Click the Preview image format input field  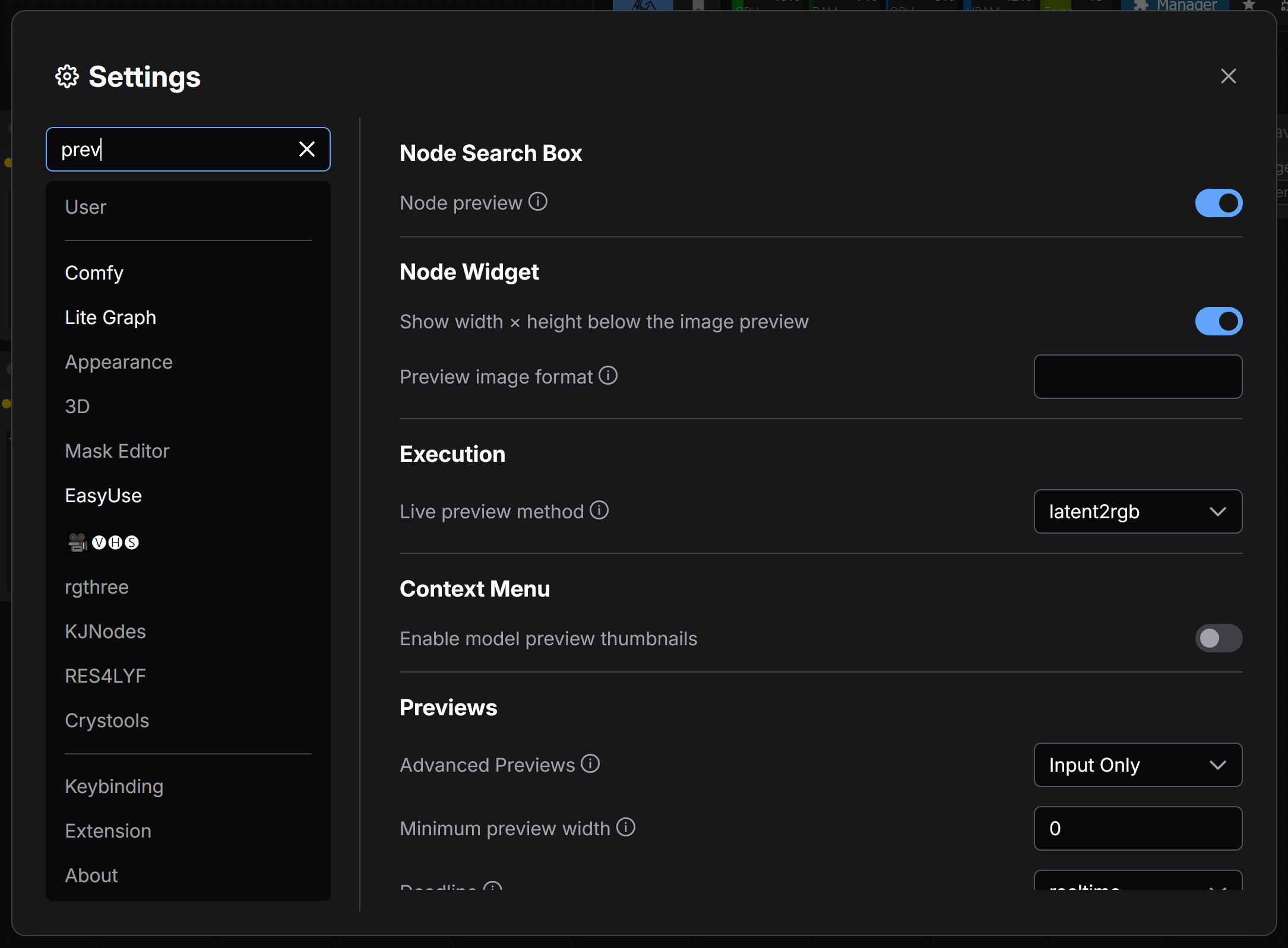[x=1137, y=377]
